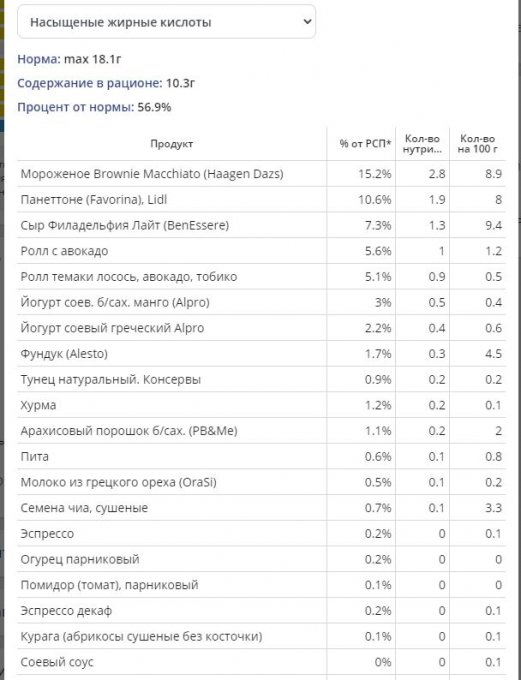
Task: Choose the Ролл с авокадо row
Action: point(261,251)
